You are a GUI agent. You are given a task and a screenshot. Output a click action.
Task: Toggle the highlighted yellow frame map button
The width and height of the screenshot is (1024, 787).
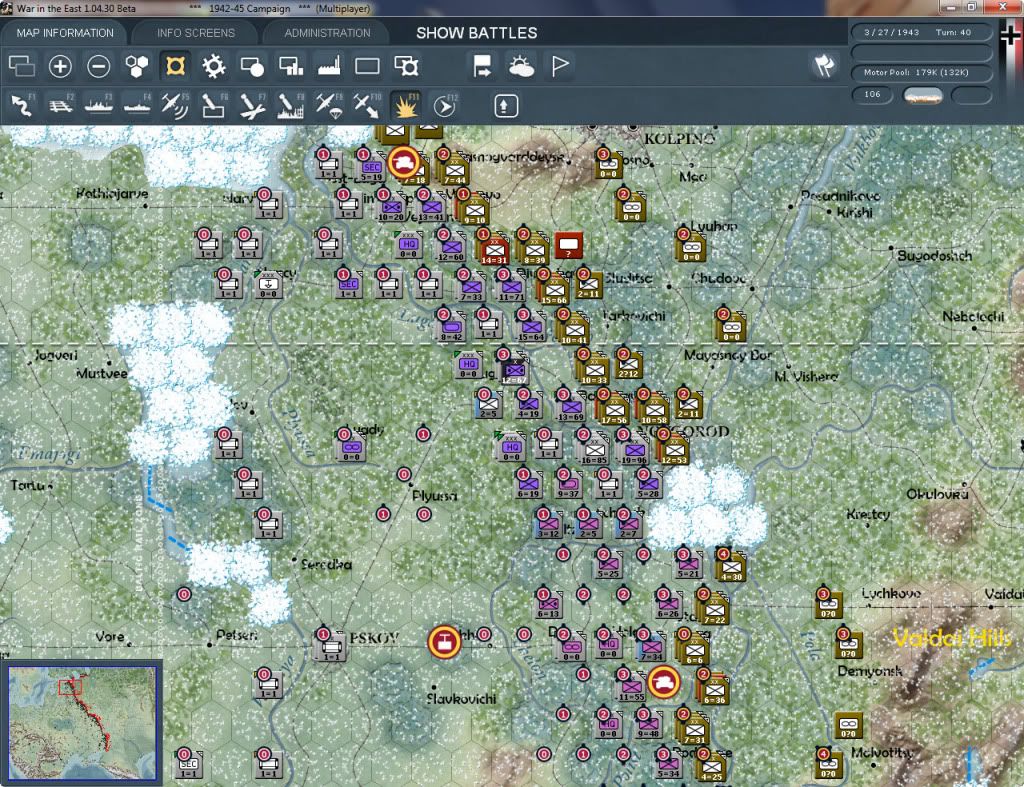[175, 66]
